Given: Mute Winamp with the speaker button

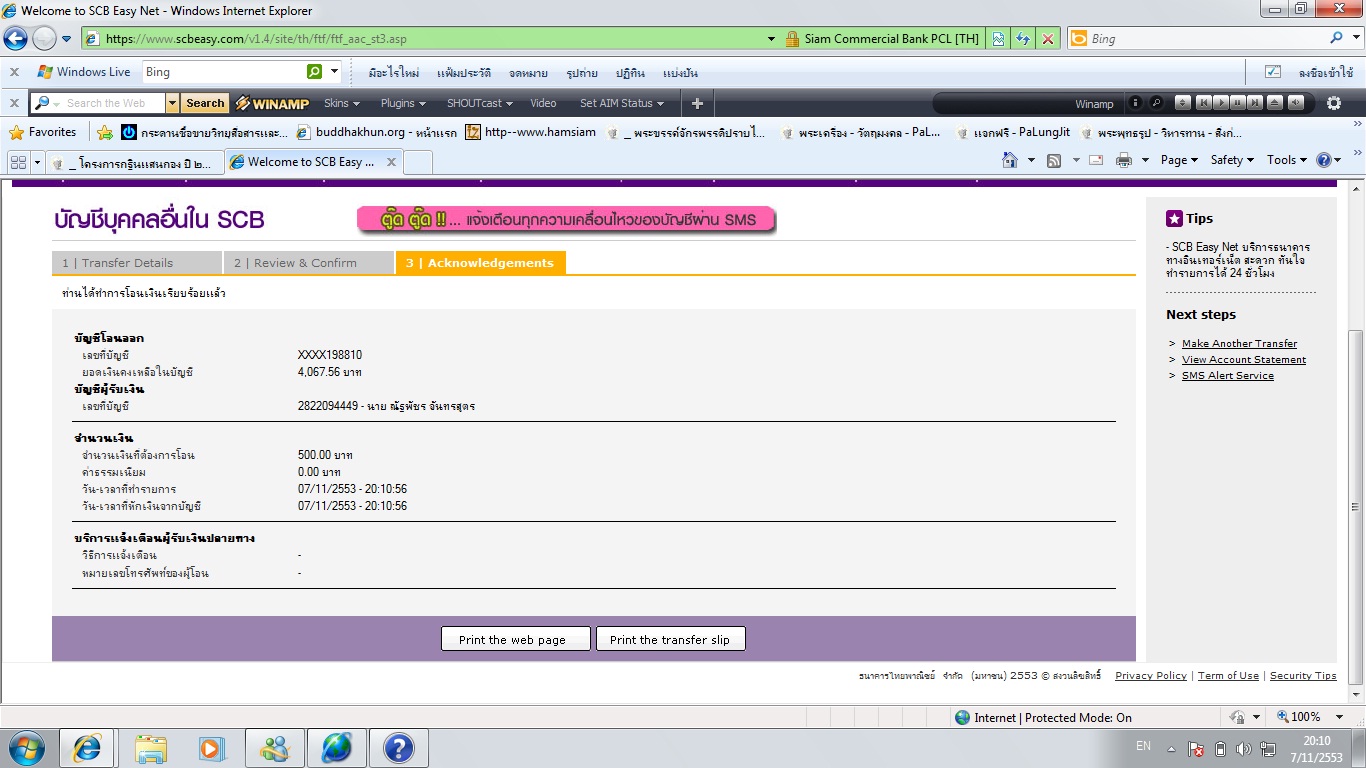Looking at the screenshot, I should point(1296,103).
